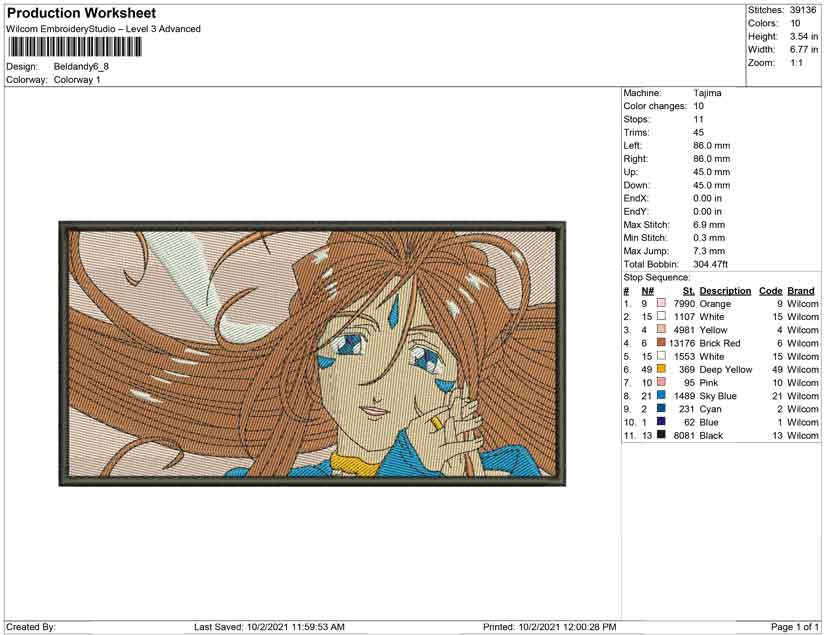The width and height of the screenshot is (825, 635).
Task: Select the "Code" column header
Action: (771, 291)
